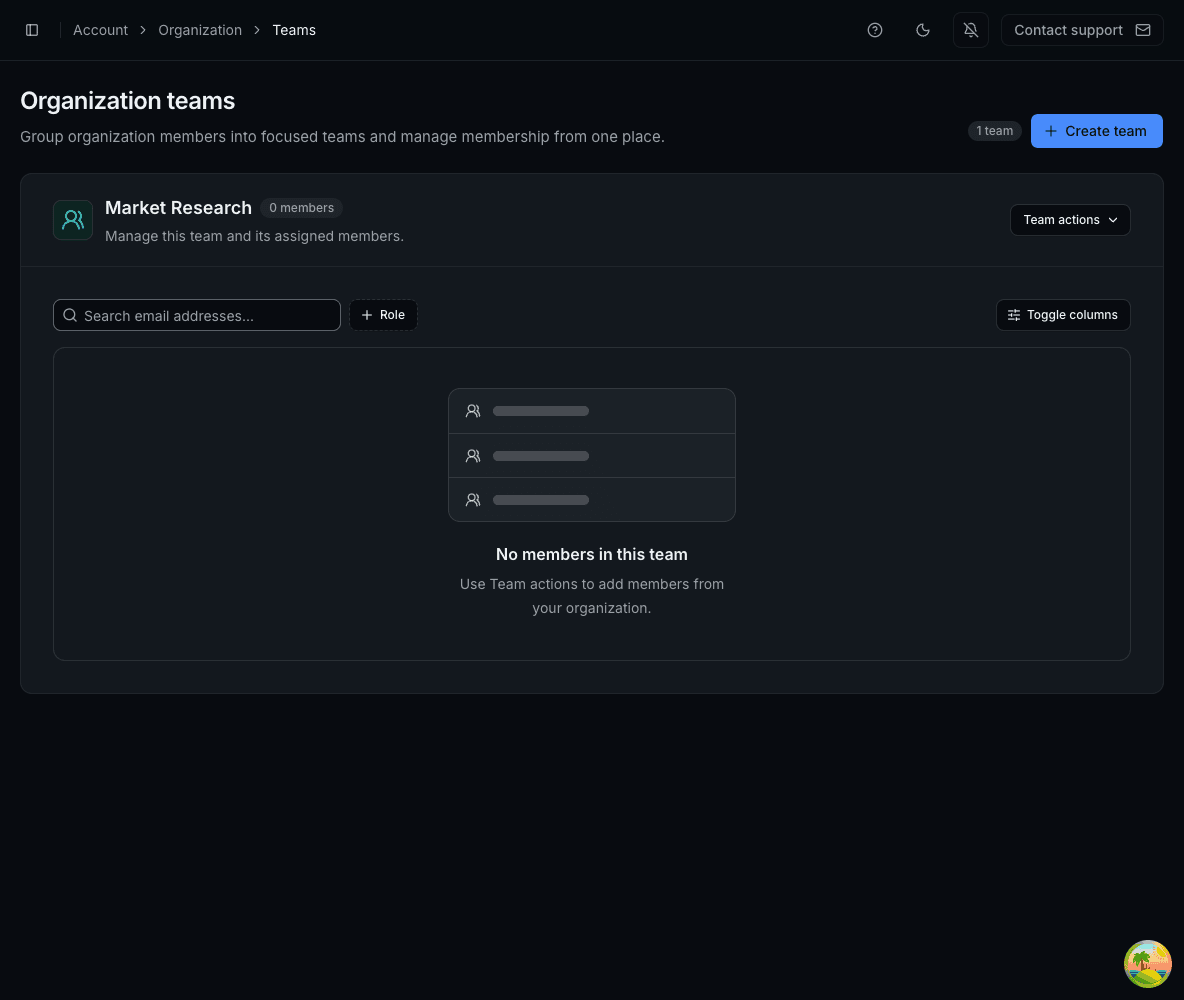The width and height of the screenshot is (1184, 1000).
Task: Click the search magnifier icon
Action: [70, 315]
